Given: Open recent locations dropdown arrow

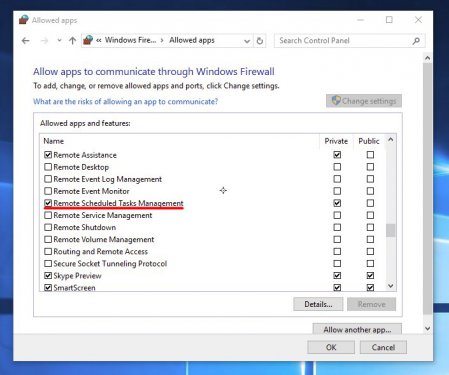Looking at the screenshot, I should click(59, 41).
